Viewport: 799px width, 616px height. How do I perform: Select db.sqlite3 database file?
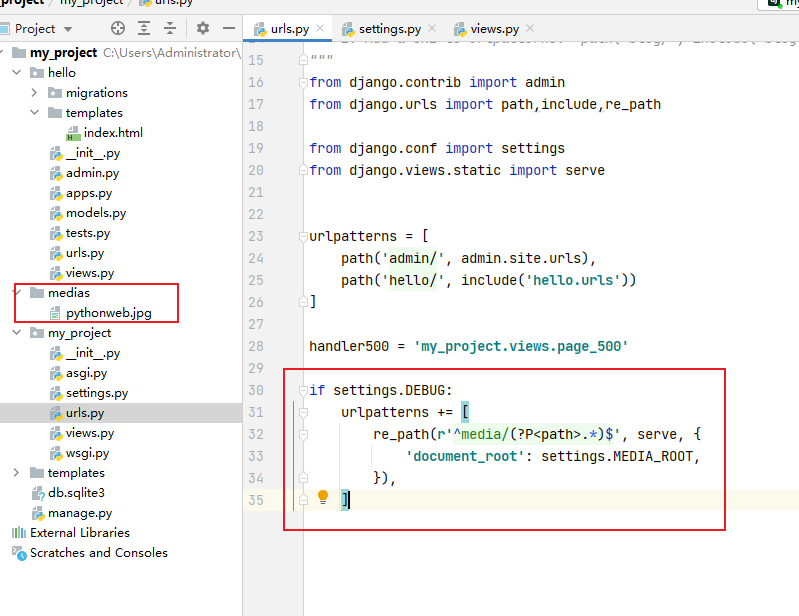68,493
